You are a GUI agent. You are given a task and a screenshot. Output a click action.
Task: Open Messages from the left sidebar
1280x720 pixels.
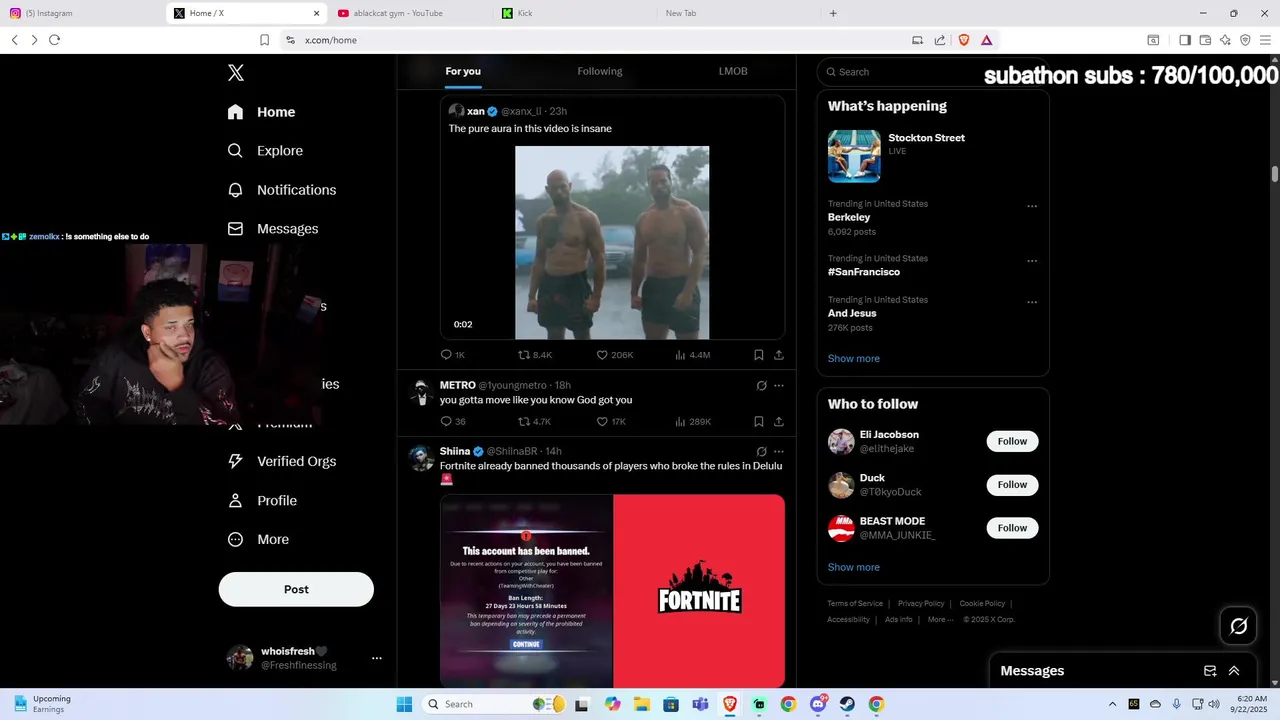point(273,229)
